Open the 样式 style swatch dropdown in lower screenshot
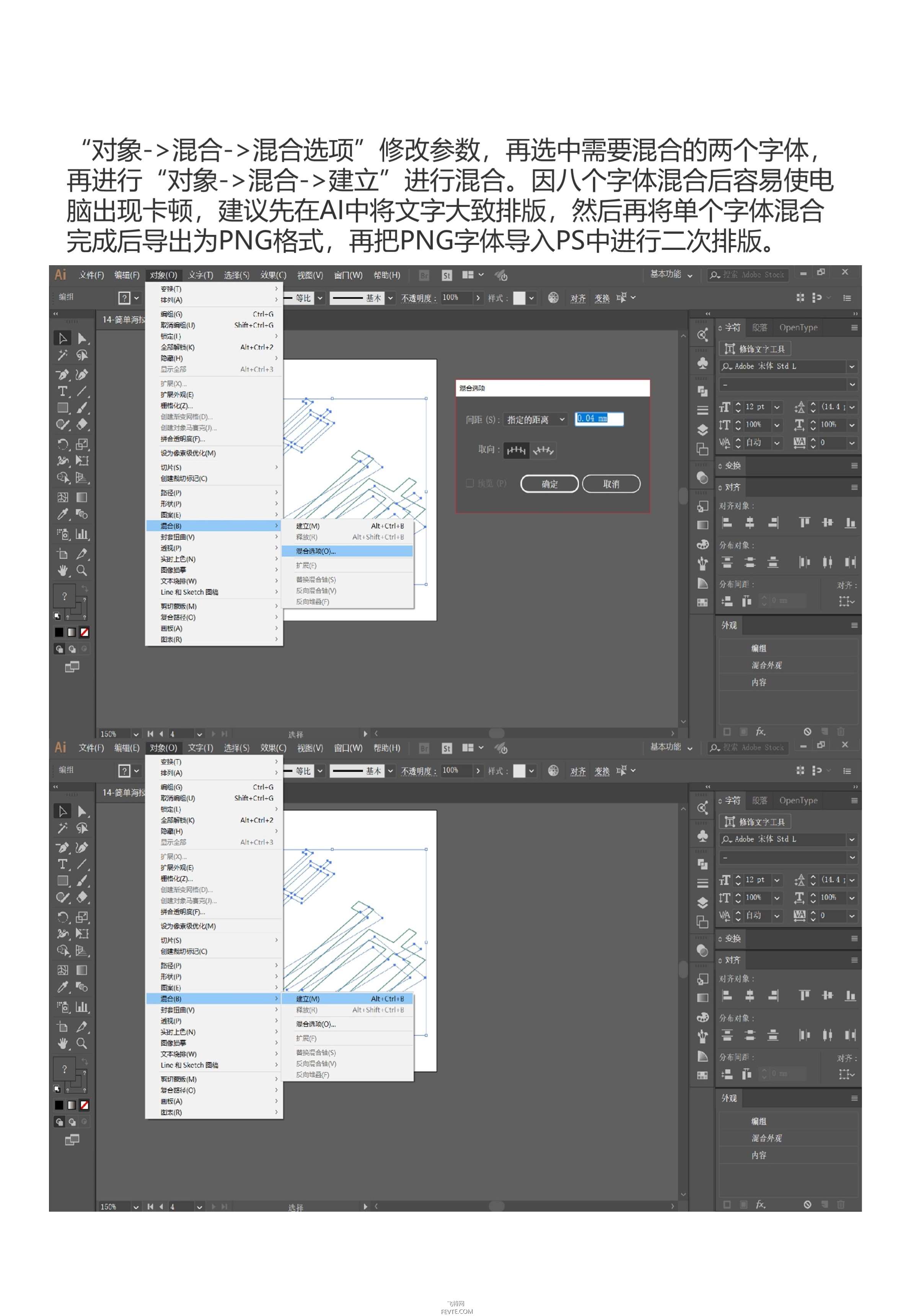Image resolution: width=911 pixels, height=1316 pixels. point(531,770)
